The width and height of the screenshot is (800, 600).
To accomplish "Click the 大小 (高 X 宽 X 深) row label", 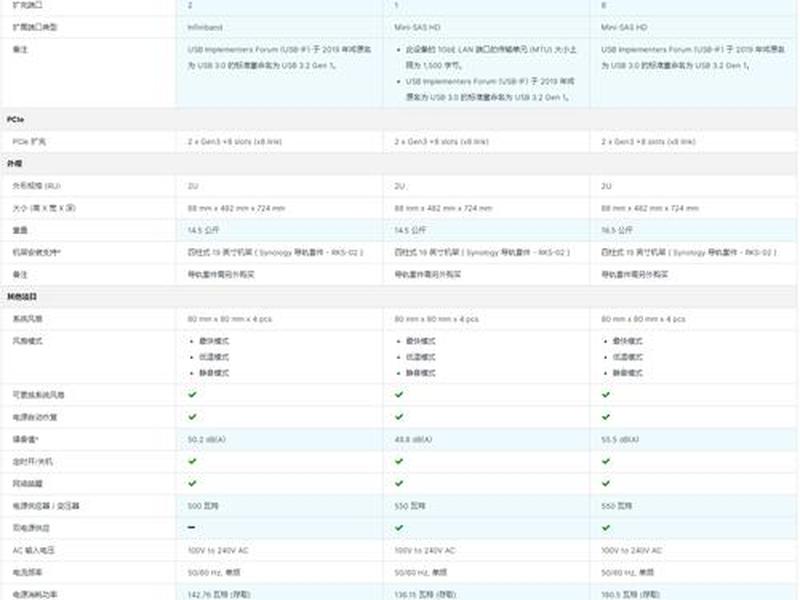I will point(44,208).
